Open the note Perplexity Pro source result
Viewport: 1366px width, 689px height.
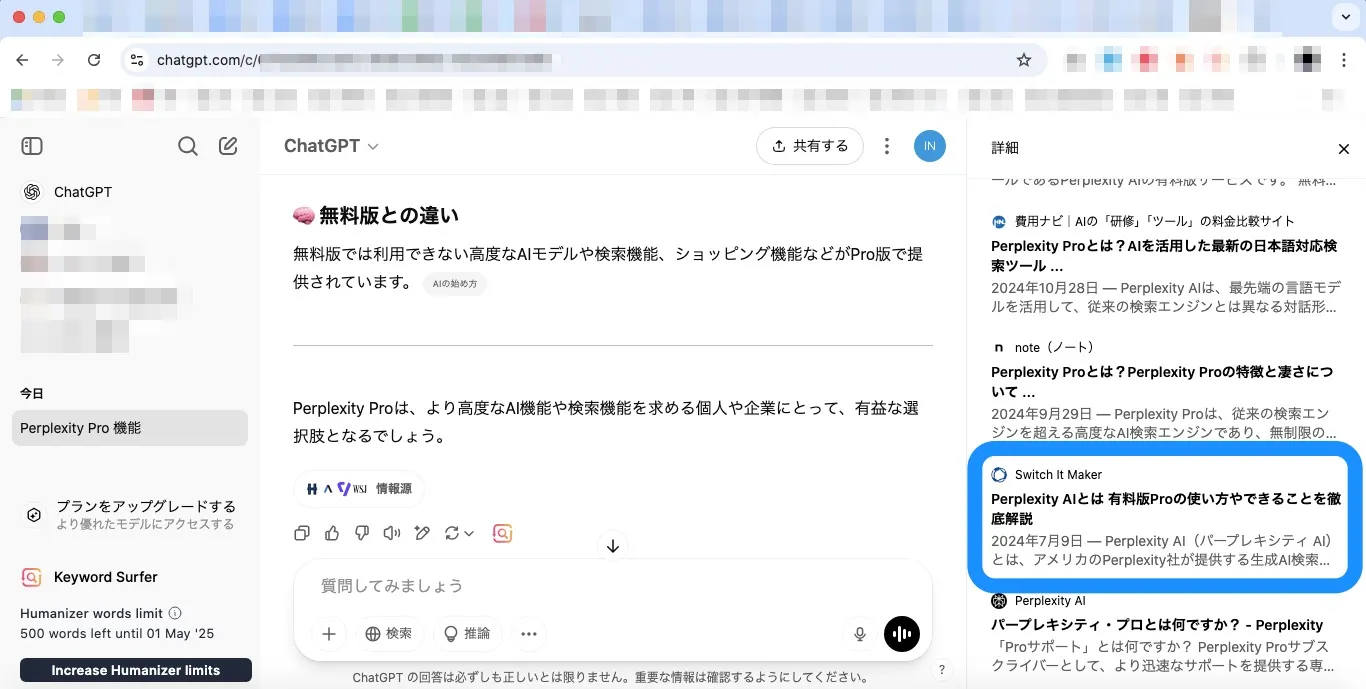click(1165, 391)
